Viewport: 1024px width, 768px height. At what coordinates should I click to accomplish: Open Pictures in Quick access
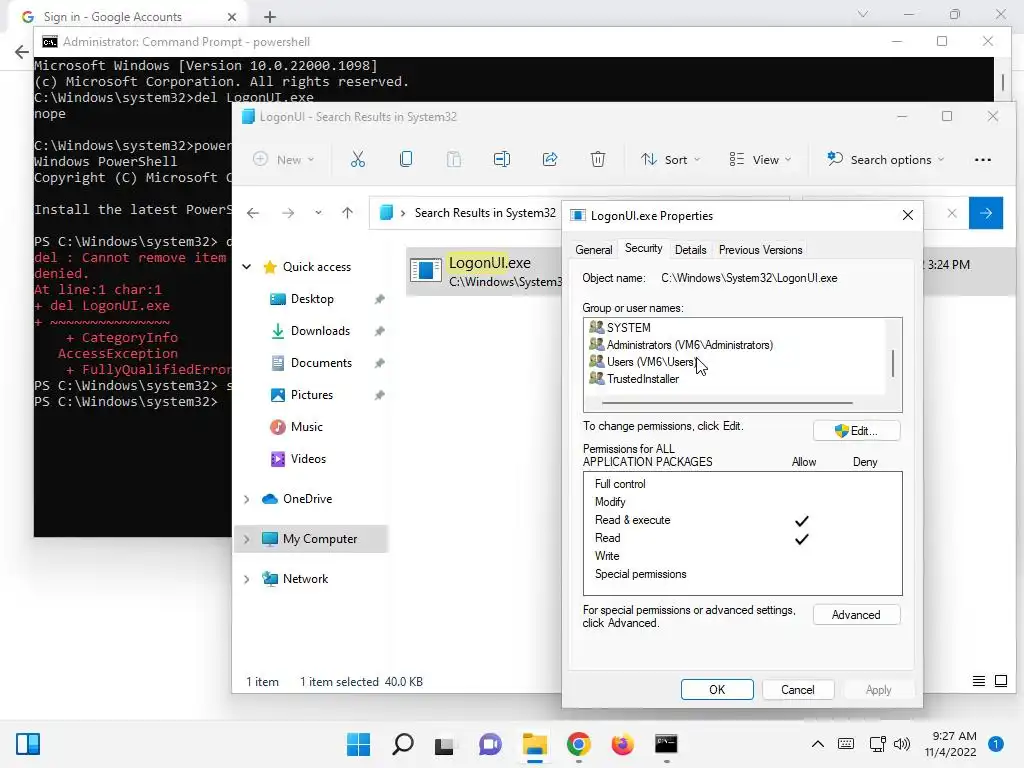point(312,394)
